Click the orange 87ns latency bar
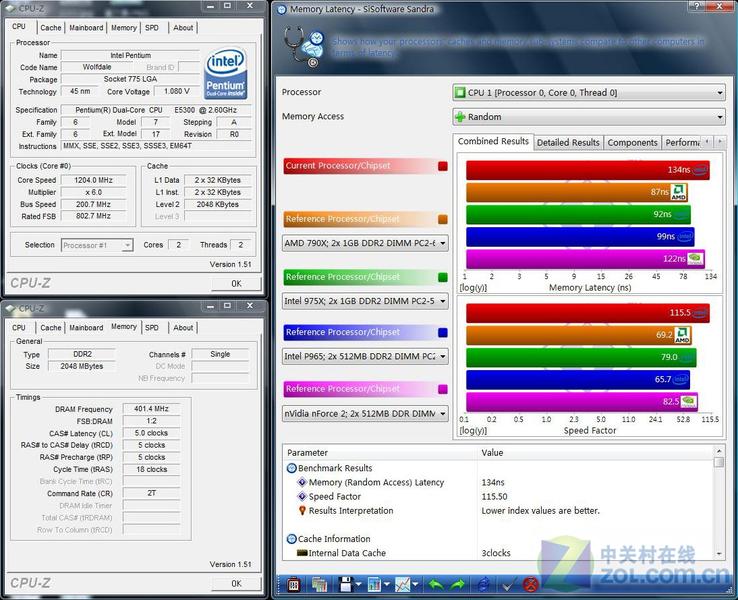This screenshot has width=738, height=600. coord(577,192)
